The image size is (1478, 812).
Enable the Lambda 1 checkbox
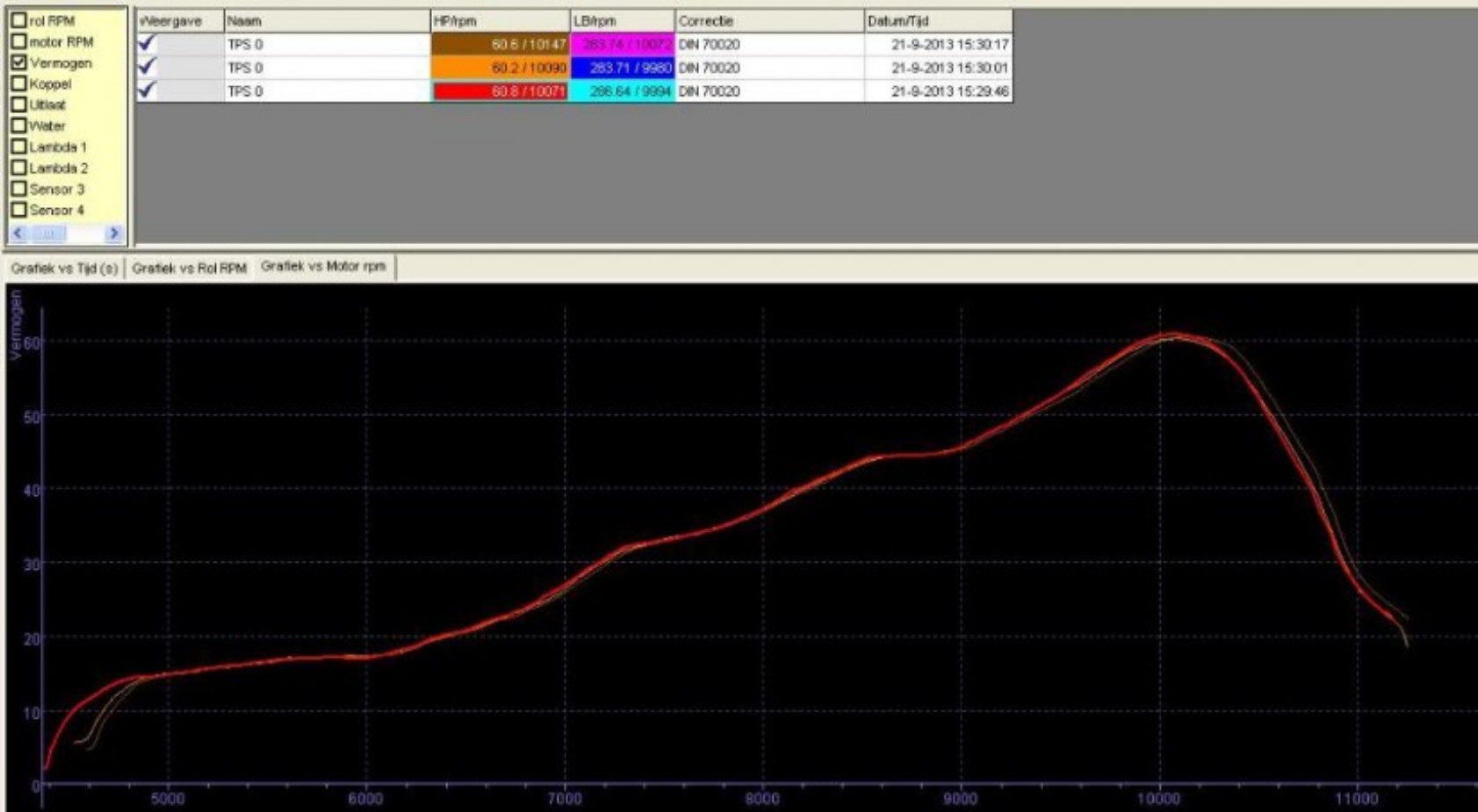18,147
